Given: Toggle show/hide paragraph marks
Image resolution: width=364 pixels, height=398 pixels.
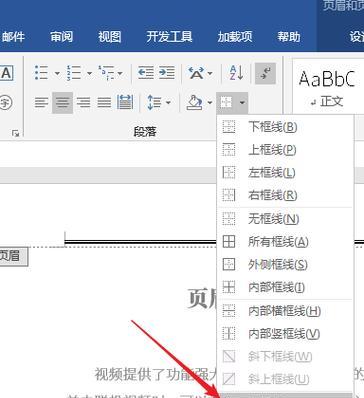Looking at the screenshot, I should point(265,73).
